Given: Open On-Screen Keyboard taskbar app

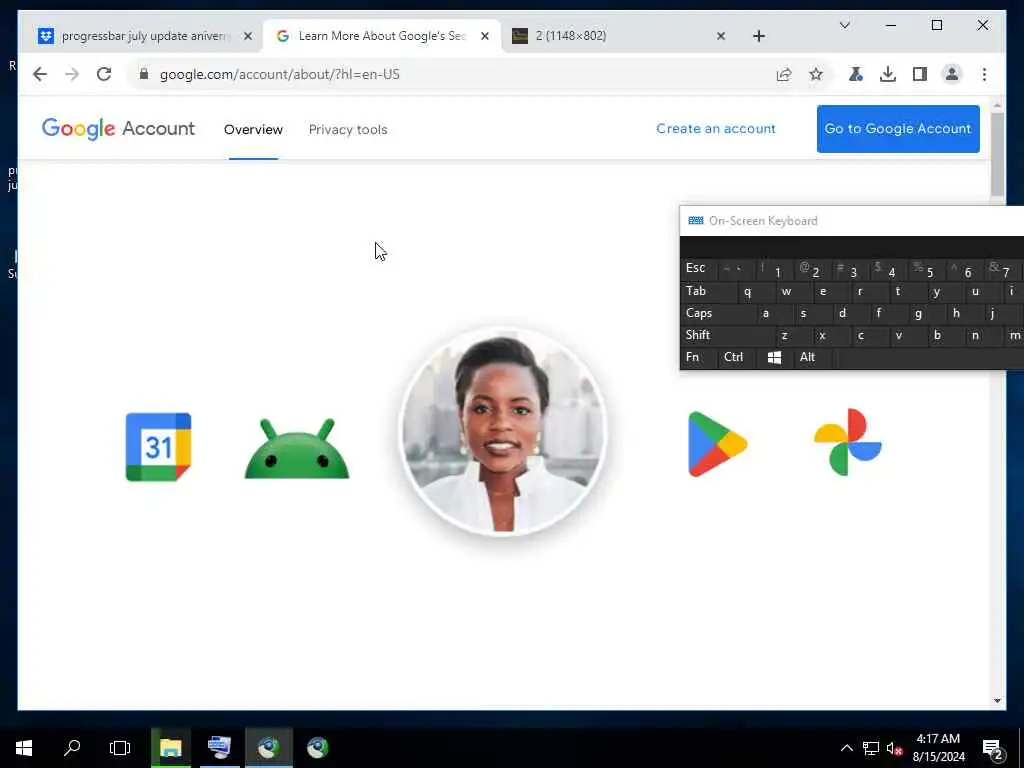Looking at the screenshot, I should 219,748.
